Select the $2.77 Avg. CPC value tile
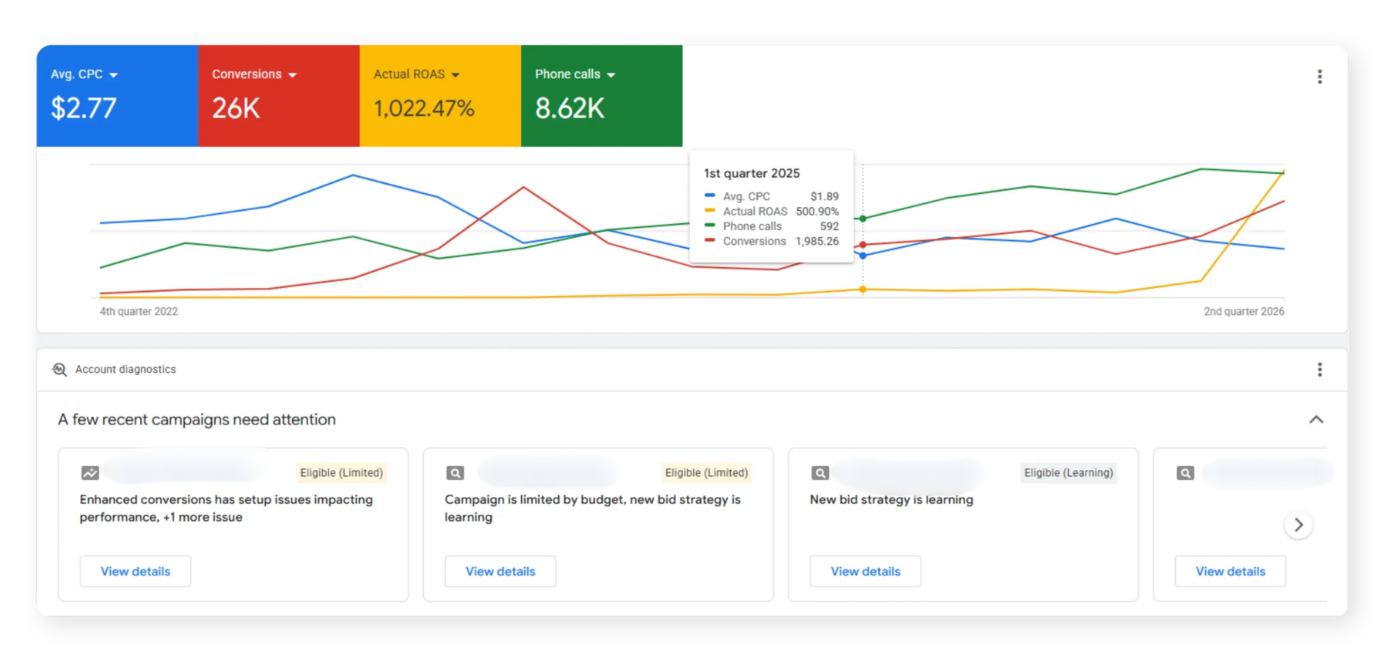 pyautogui.click(x=117, y=96)
